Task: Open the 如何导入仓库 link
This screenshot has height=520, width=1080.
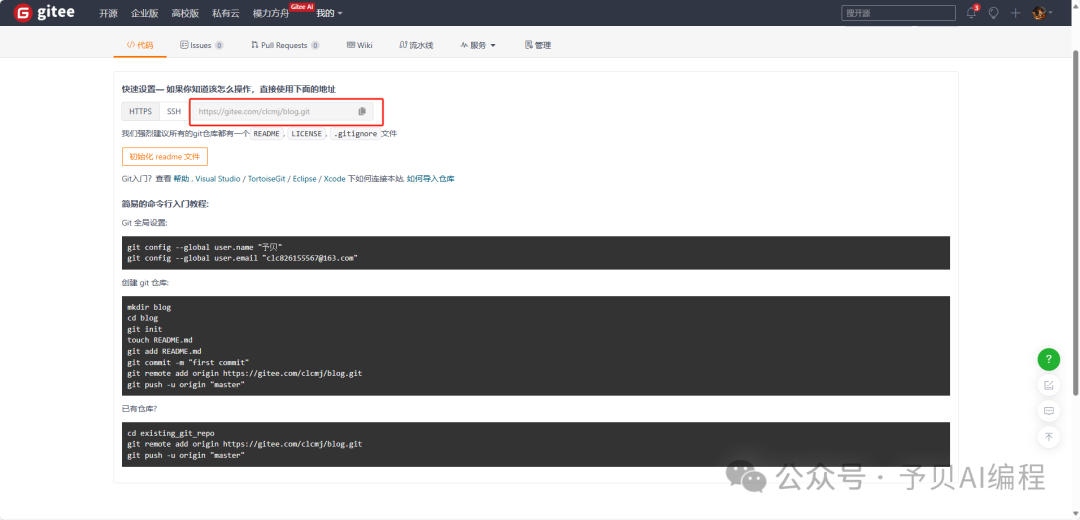Action: click(x=430, y=179)
